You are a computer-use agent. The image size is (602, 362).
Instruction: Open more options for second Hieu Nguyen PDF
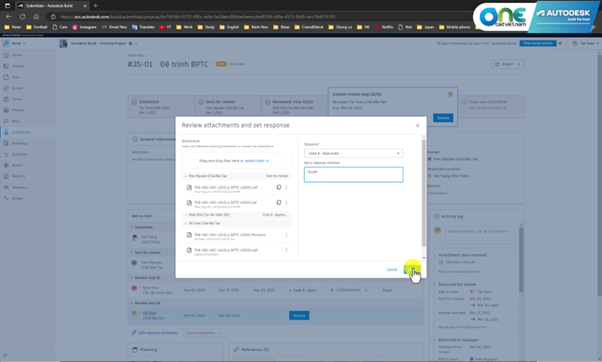[x=286, y=202]
